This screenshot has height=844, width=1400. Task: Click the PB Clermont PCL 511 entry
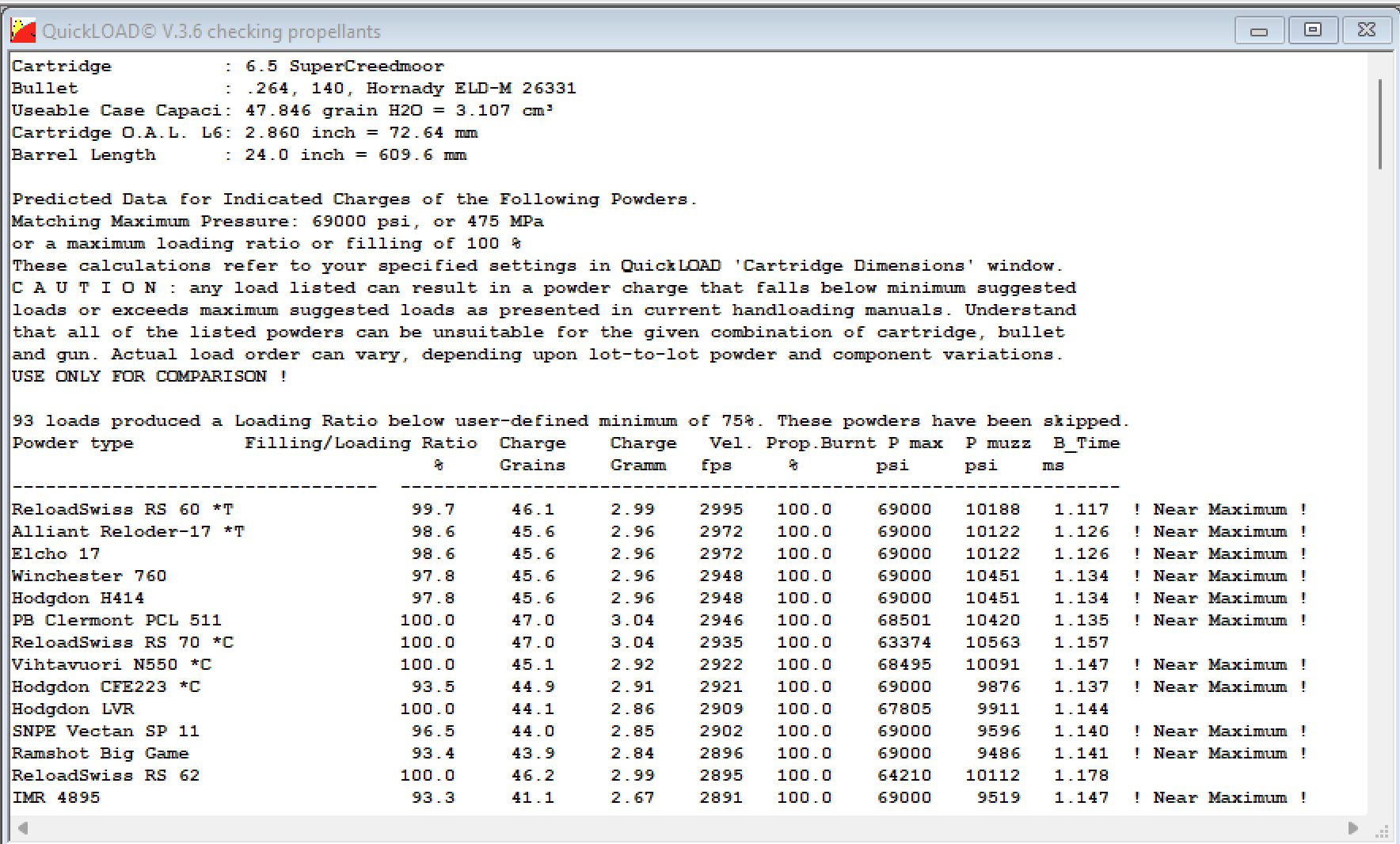pyautogui.click(x=116, y=620)
